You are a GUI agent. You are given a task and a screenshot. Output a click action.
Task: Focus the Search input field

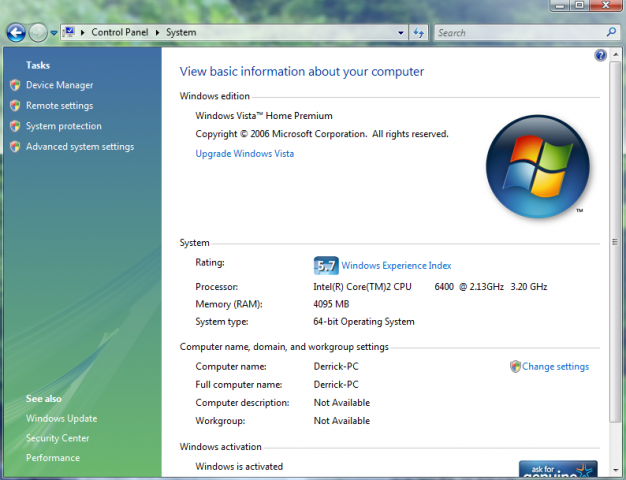tap(519, 33)
